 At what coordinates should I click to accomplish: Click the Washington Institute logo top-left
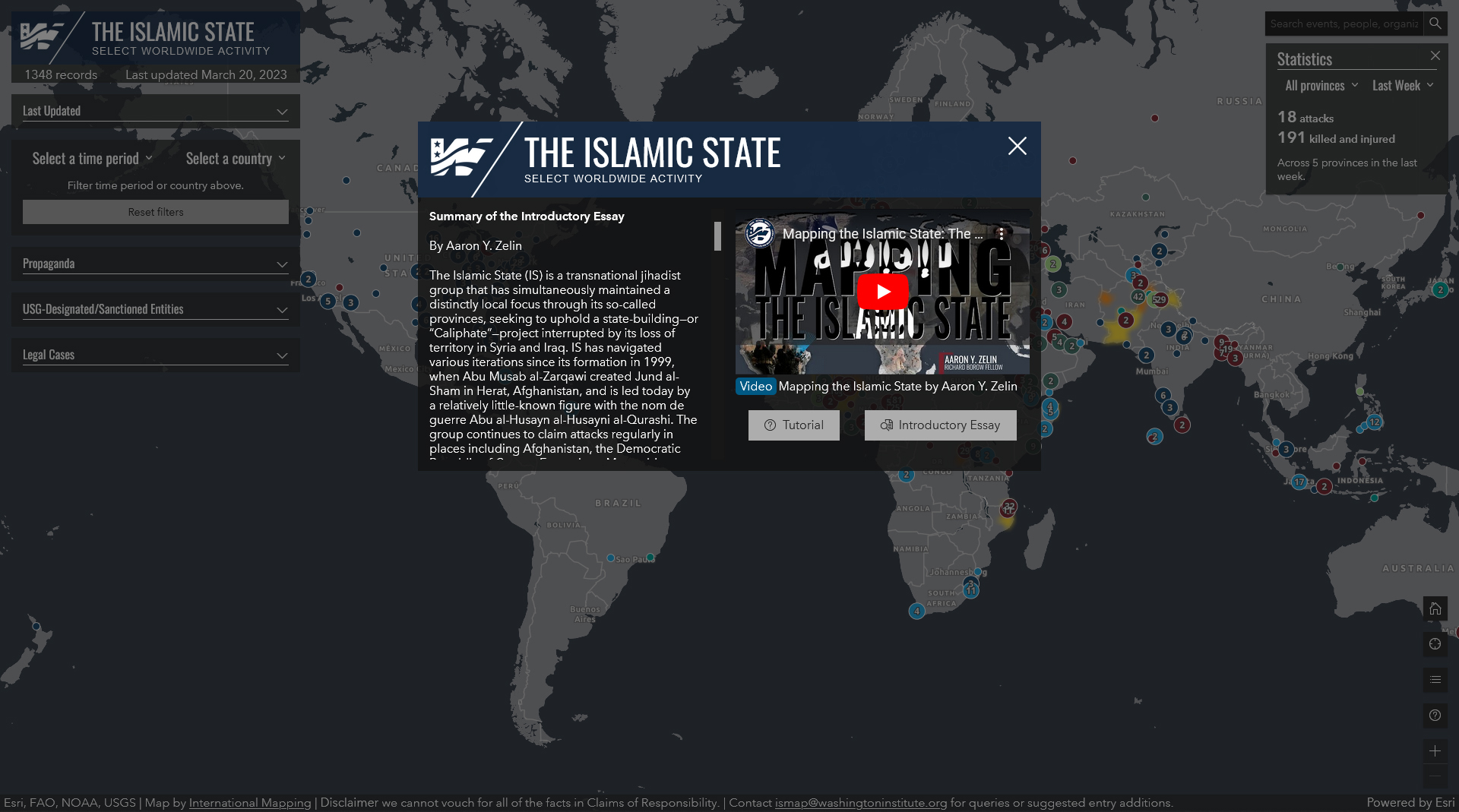41,36
